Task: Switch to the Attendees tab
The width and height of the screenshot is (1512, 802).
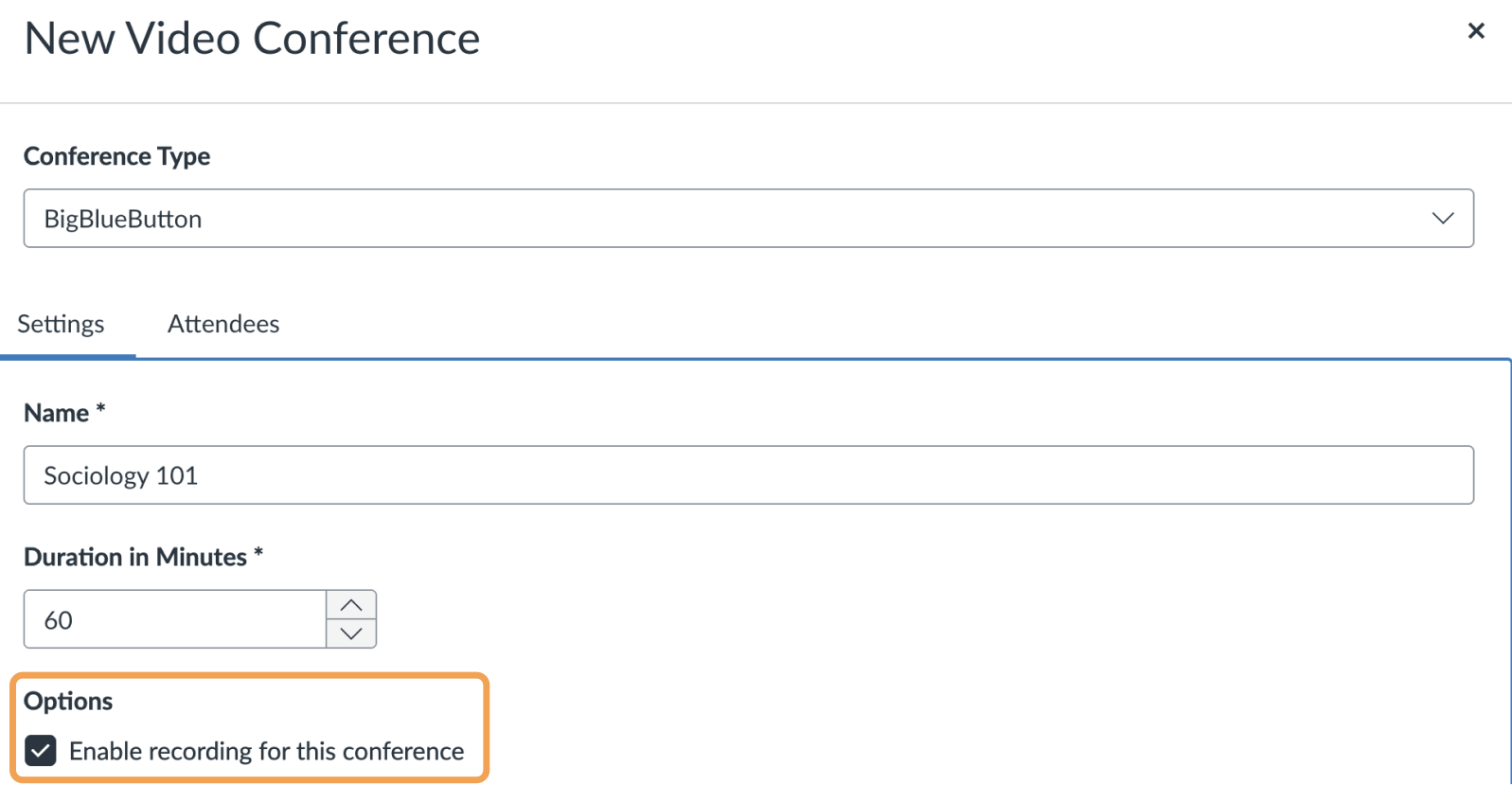Action: click(x=223, y=324)
